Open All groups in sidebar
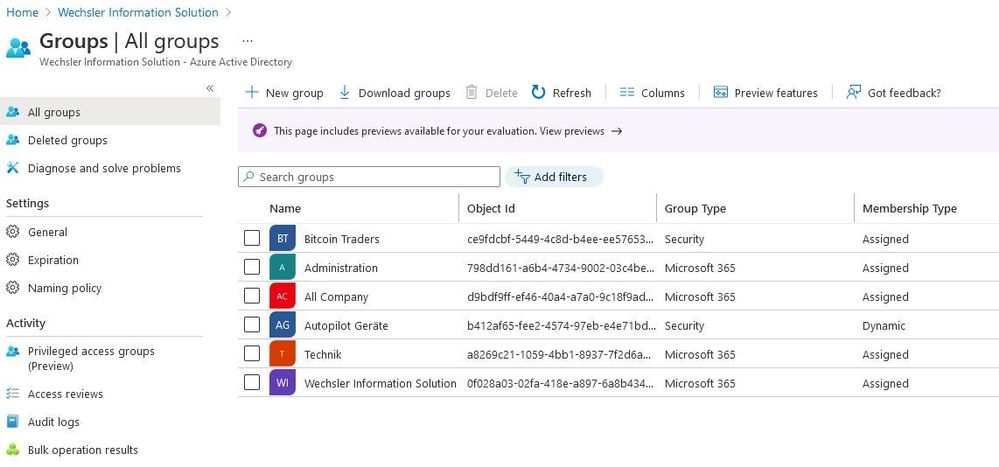This screenshot has height=467, width=999. 110,112
